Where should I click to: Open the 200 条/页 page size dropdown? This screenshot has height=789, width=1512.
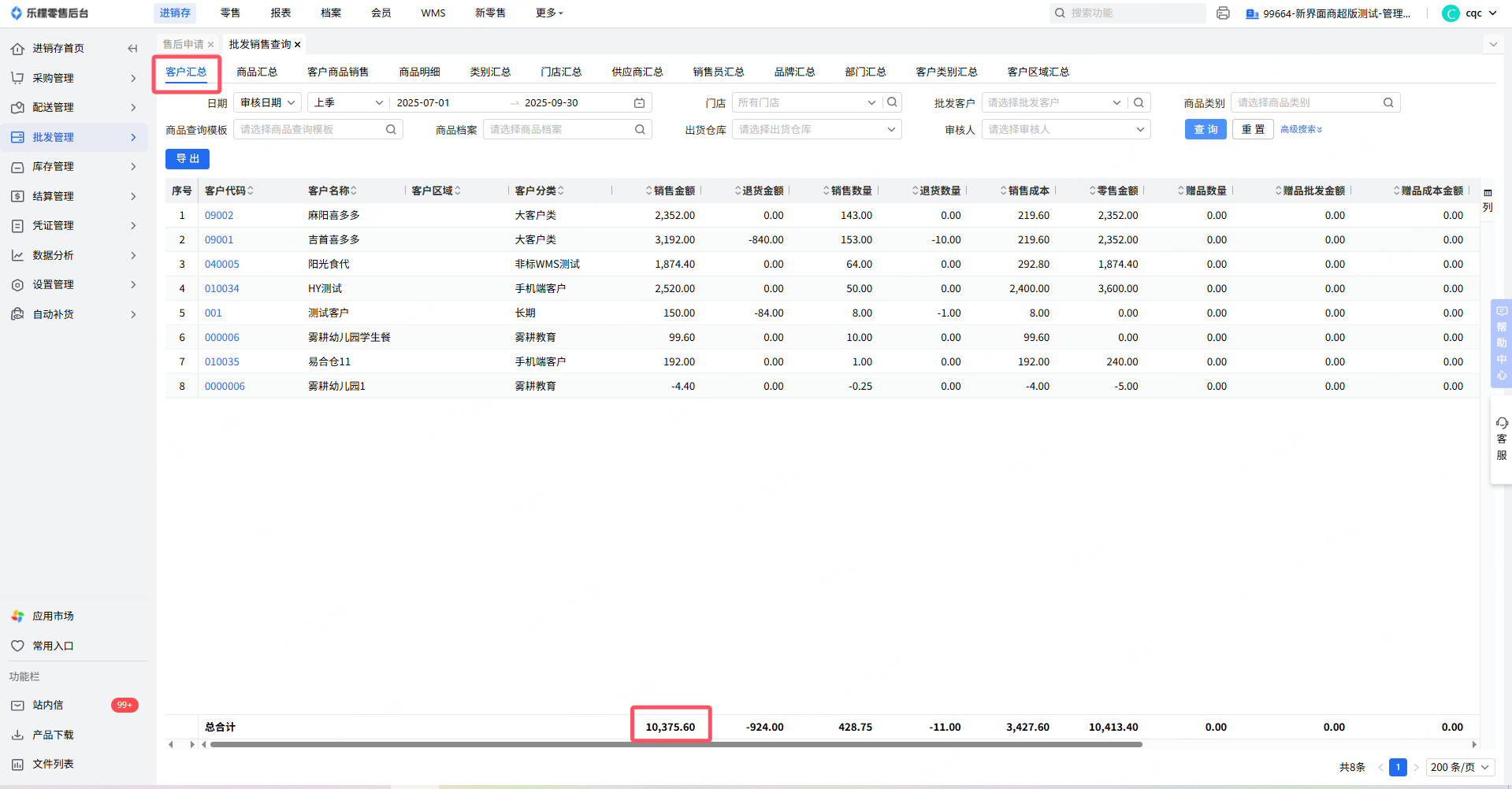click(1460, 767)
